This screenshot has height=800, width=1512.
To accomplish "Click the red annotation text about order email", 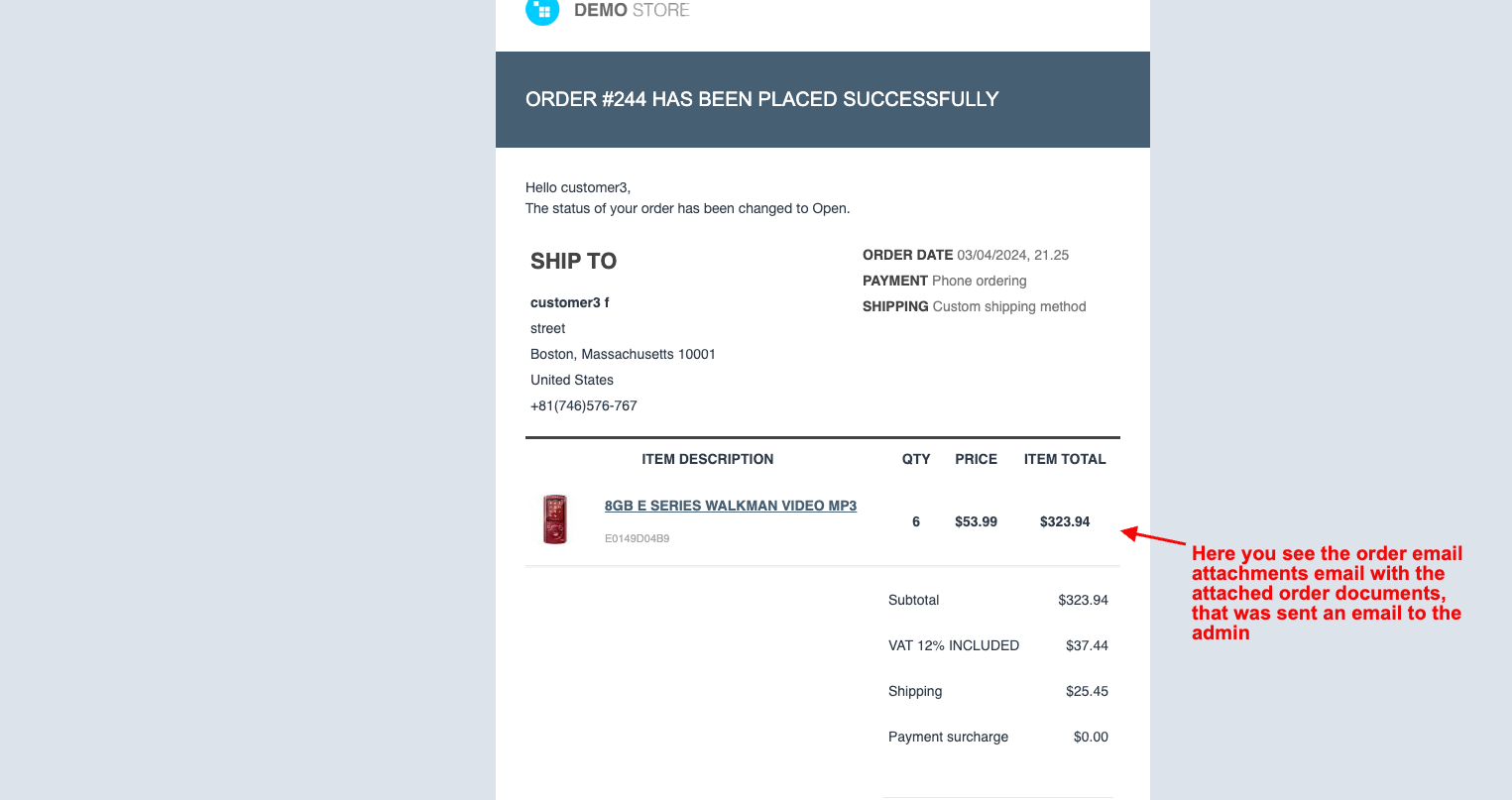I will pyautogui.click(x=1326, y=593).
